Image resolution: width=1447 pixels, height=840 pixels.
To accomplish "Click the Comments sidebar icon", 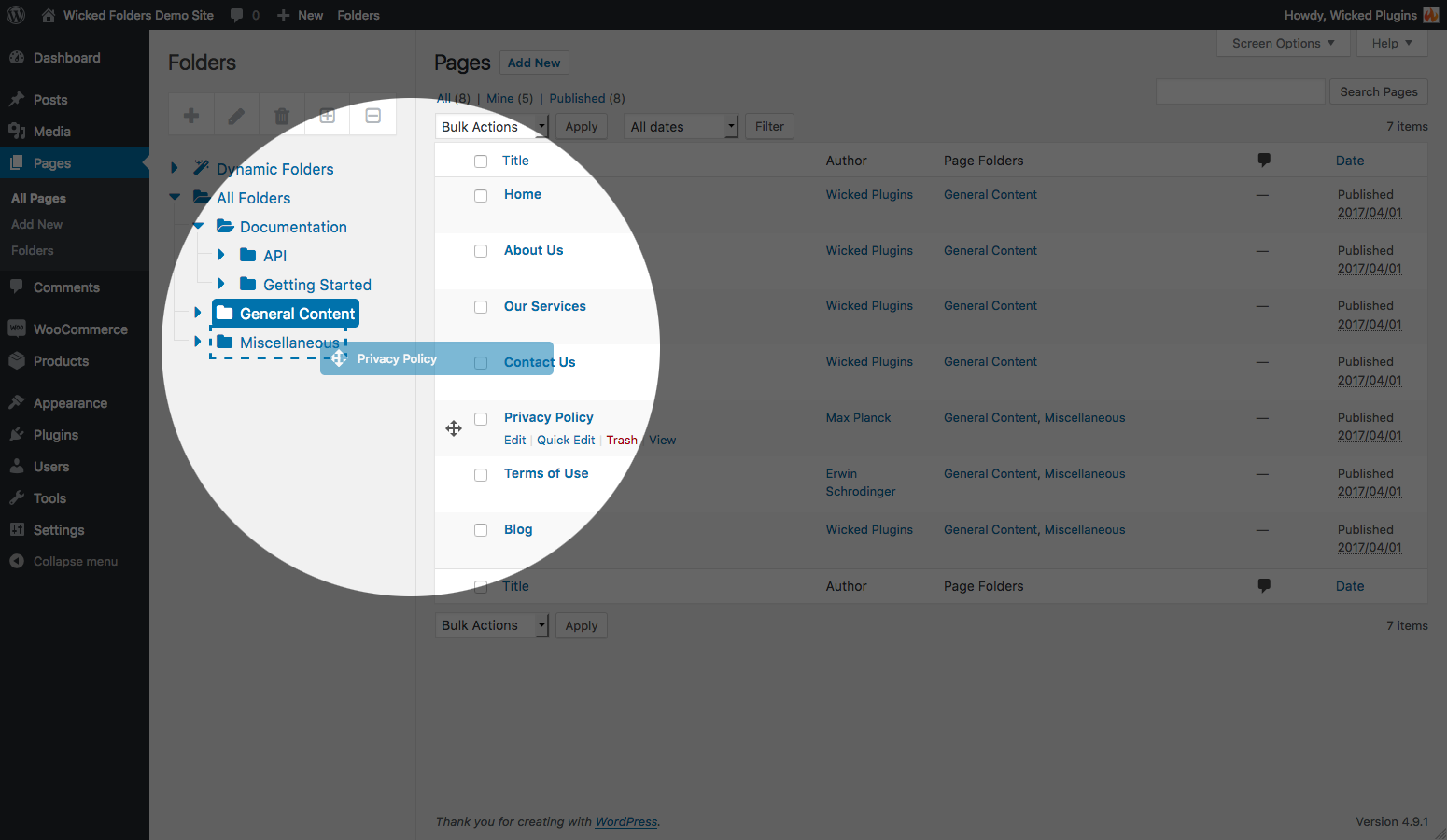I will click(x=17, y=287).
